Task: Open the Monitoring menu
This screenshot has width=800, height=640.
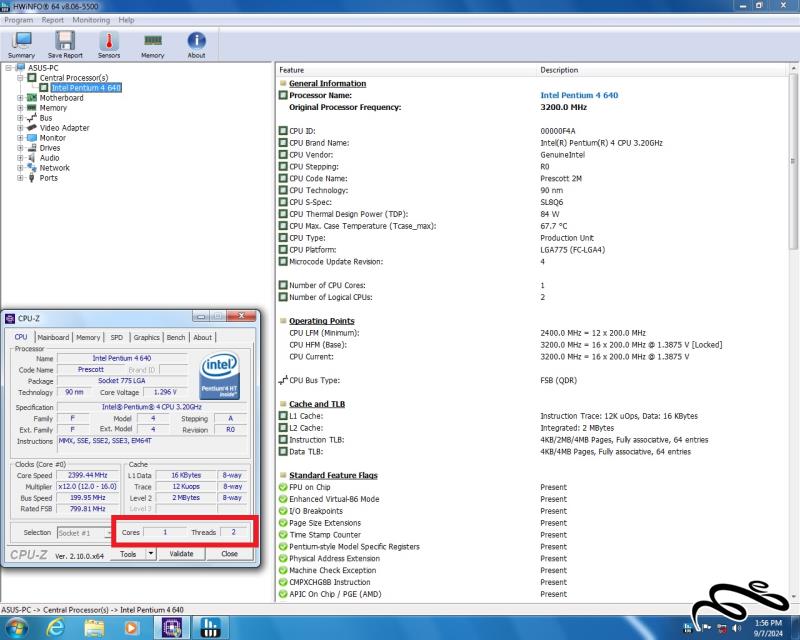Action: 91,20
